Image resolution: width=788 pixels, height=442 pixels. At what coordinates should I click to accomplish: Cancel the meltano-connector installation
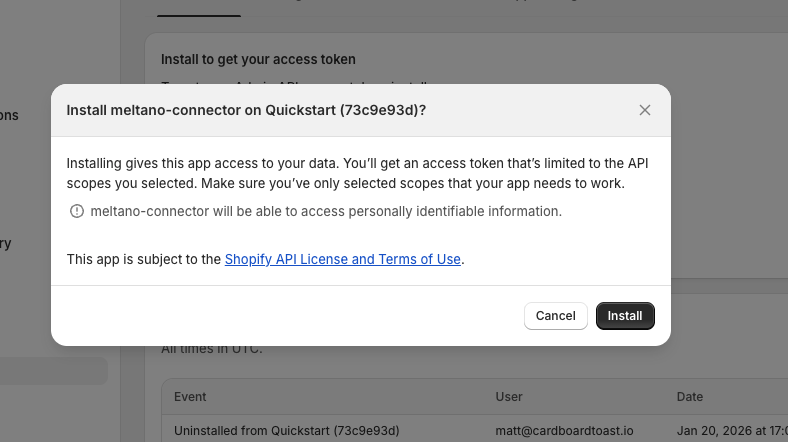[555, 316]
